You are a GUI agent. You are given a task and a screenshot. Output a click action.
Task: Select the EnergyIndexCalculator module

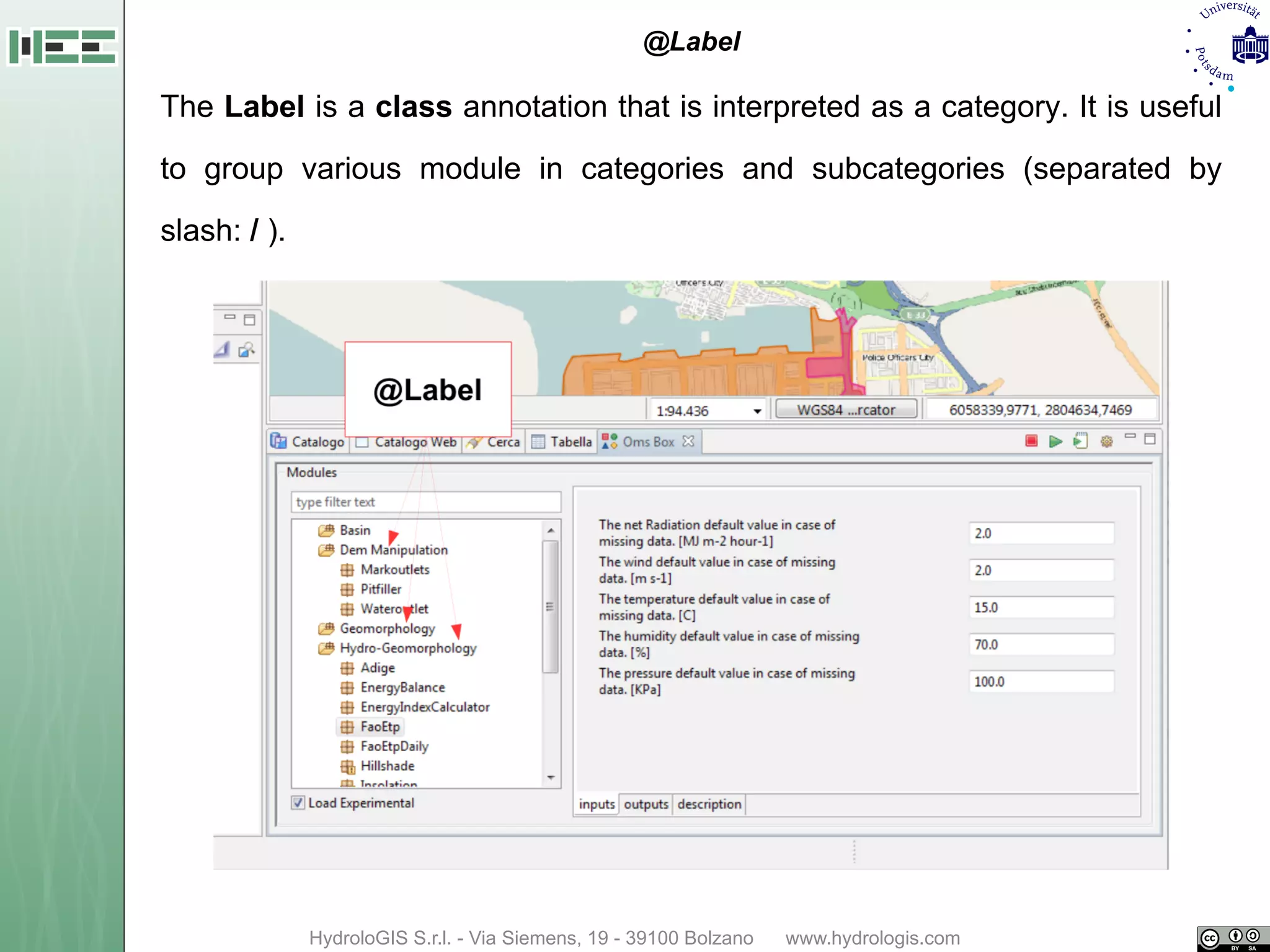tap(425, 708)
